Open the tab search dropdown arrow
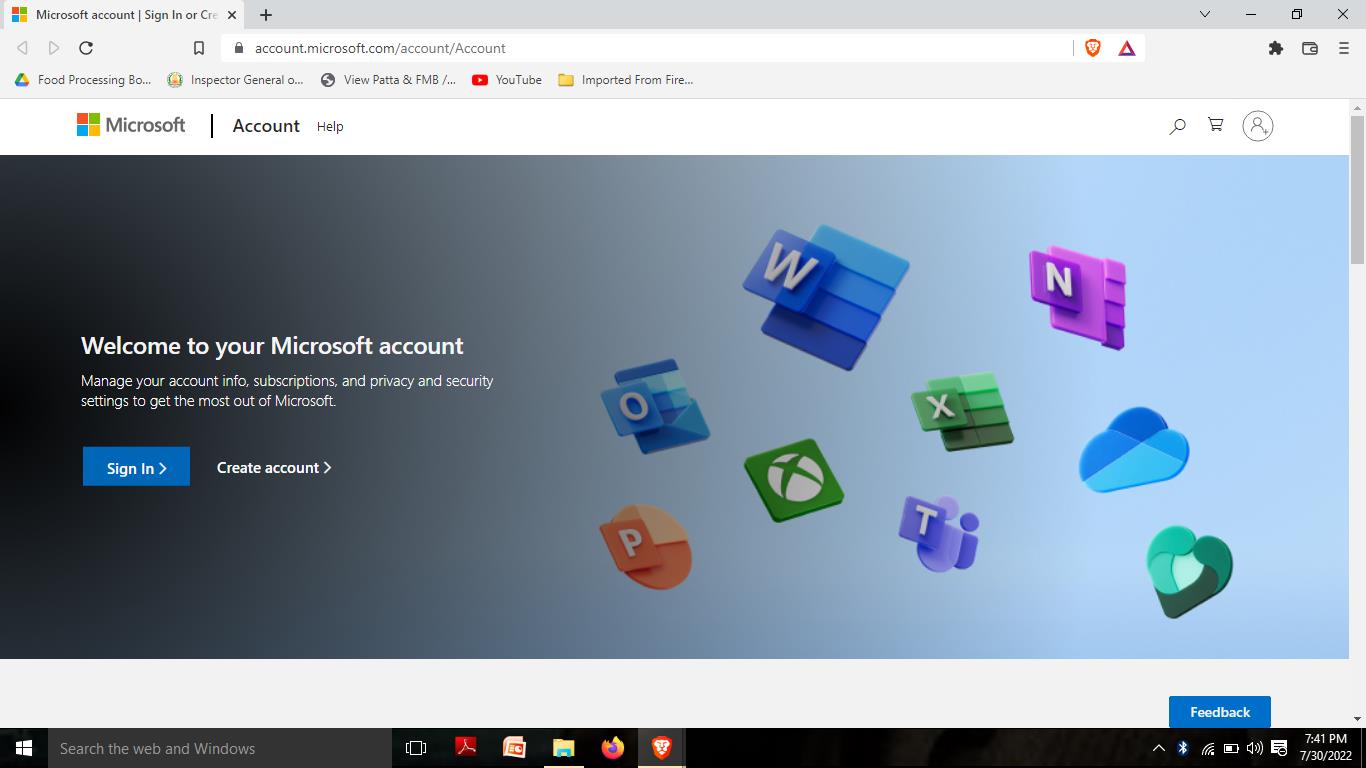The image size is (1366, 768). click(1204, 14)
